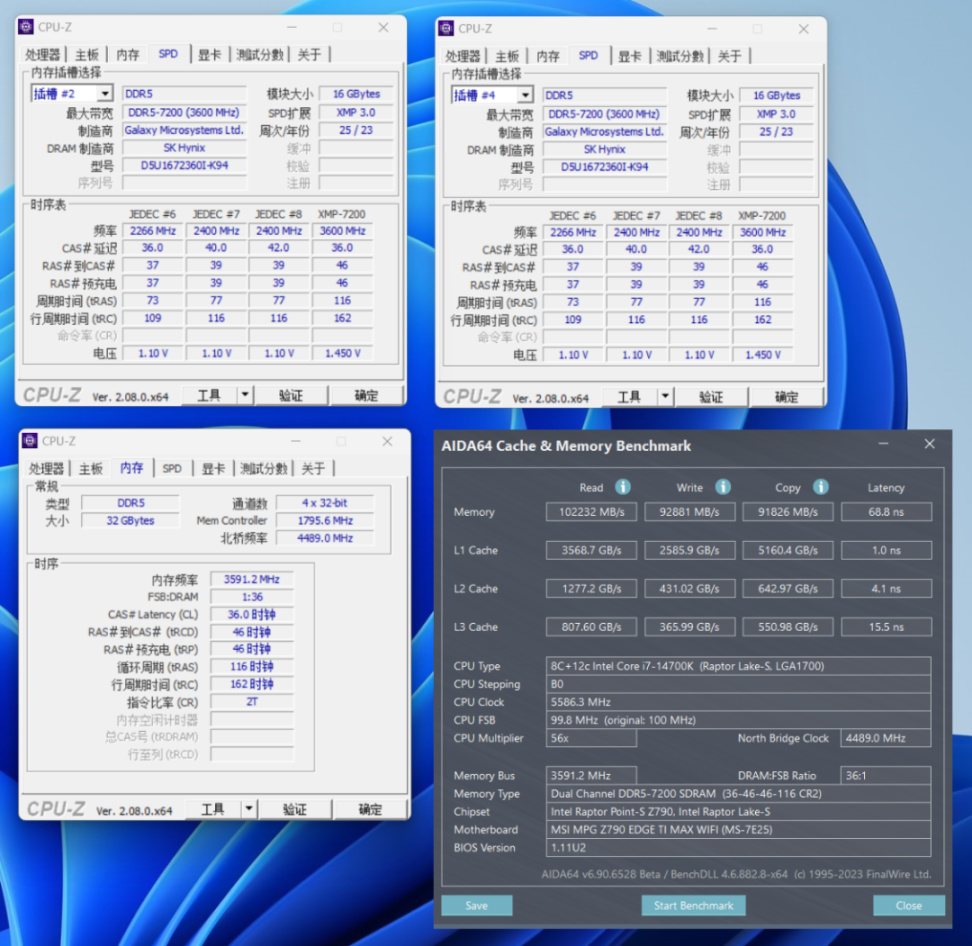Click 内存频率 value 3591.2 MHz in CPU-Z
The height and width of the screenshot is (946, 972).
coord(252,579)
